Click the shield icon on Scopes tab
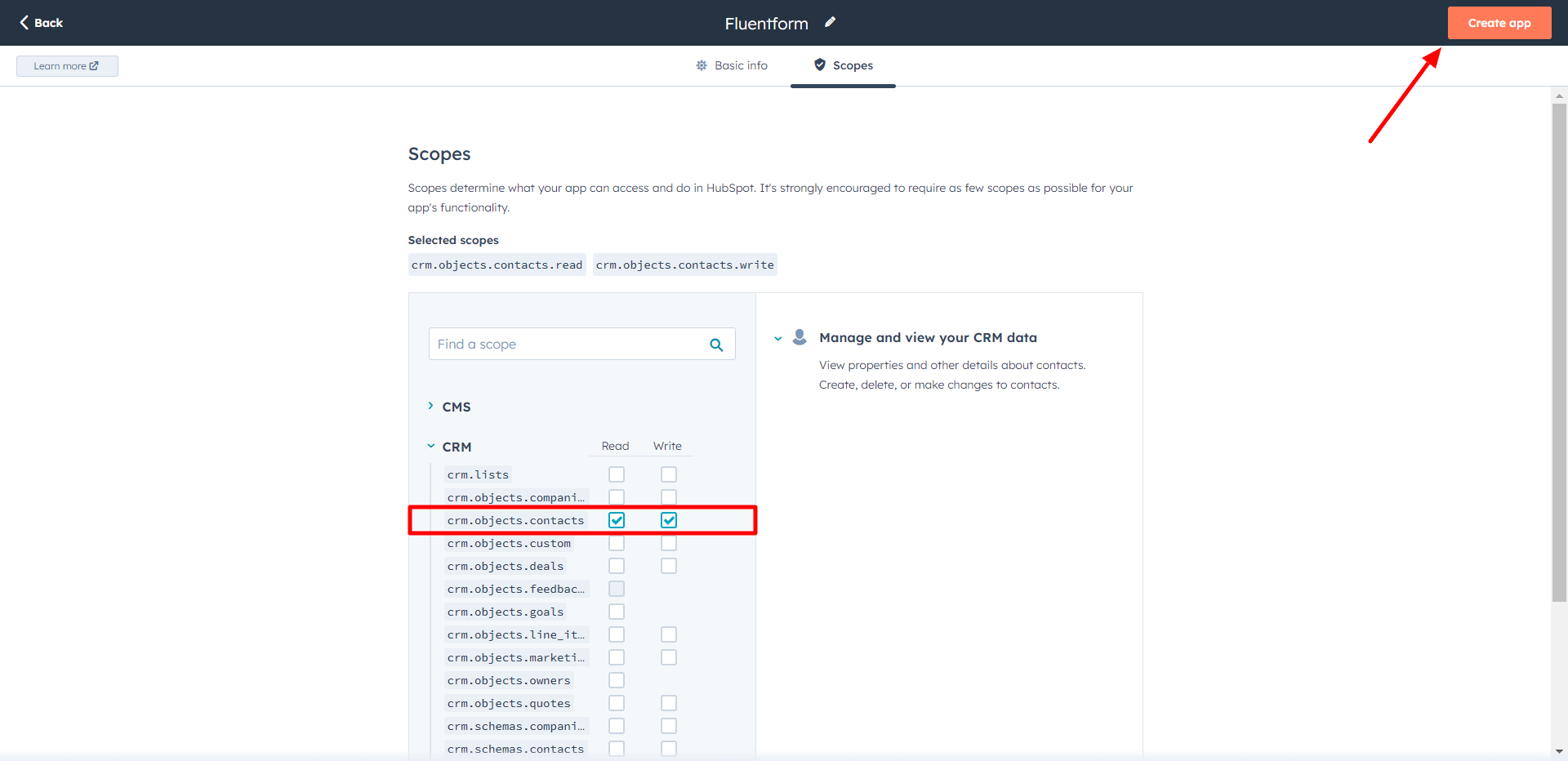This screenshot has width=1568, height=761. [820, 65]
